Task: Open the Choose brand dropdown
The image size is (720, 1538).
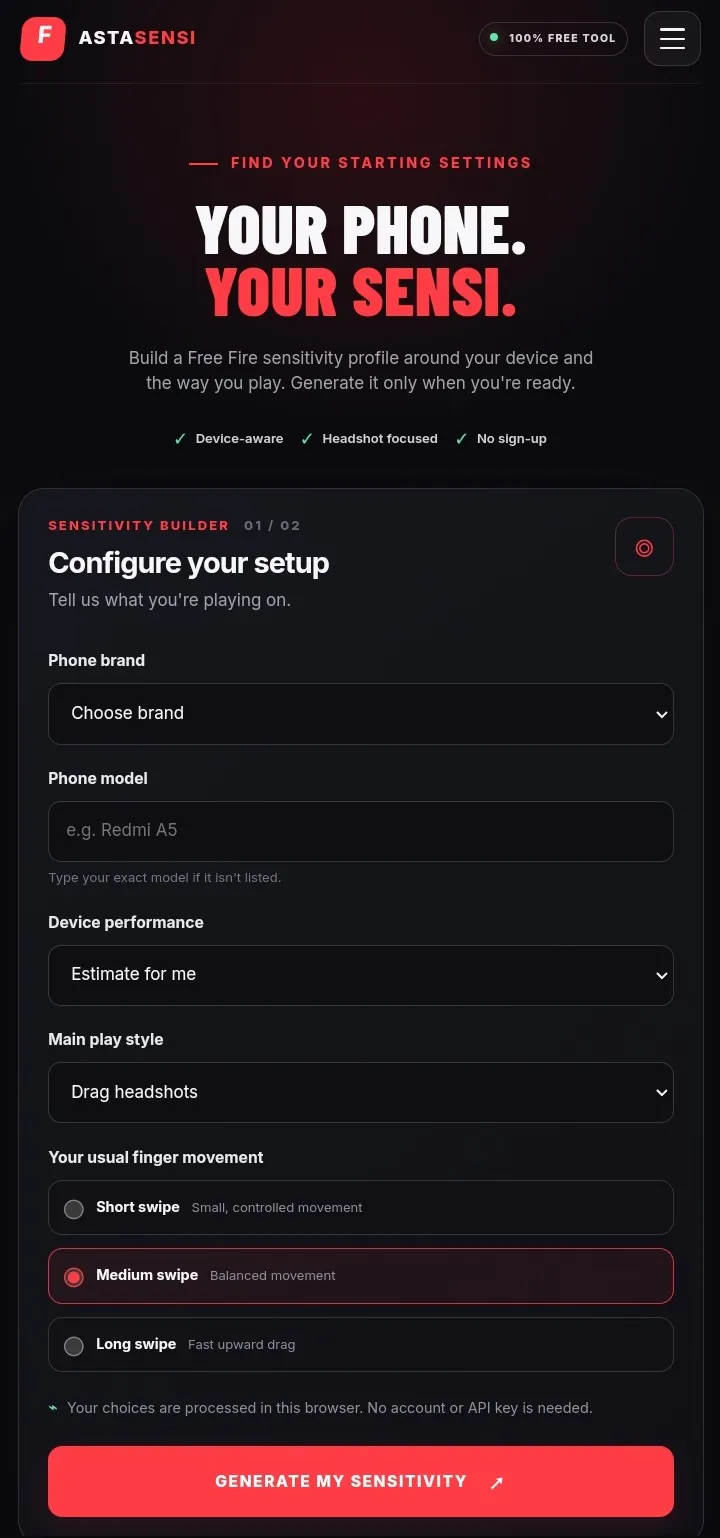Action: coord(361,714)
